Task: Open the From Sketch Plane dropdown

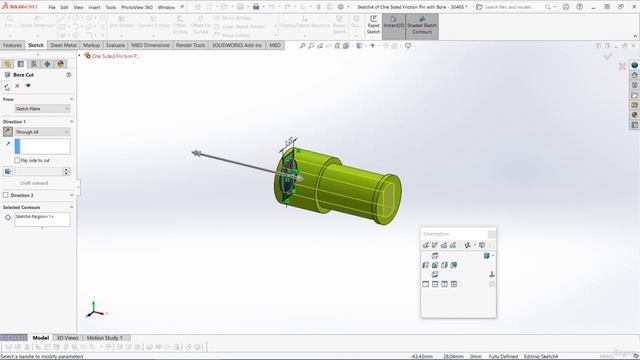Action: (x=42, y=109)
